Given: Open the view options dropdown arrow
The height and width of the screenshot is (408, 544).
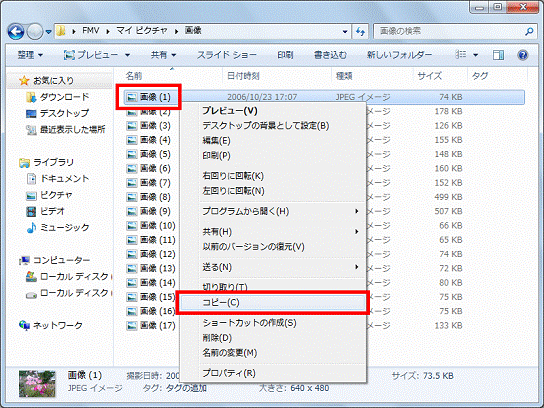Looking at the screenshot, I should click(476, 55).
